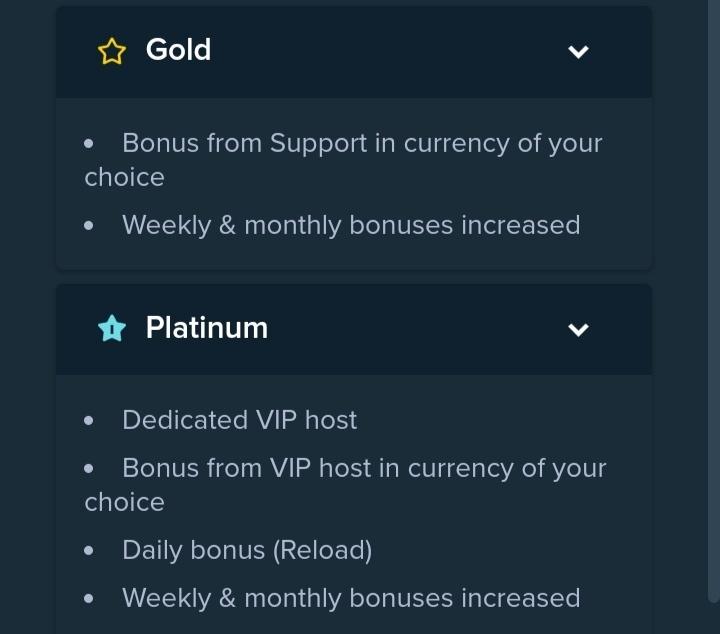720x634 pixels.
Task: Click the Gold tier header title
Action: click(178, 50)
